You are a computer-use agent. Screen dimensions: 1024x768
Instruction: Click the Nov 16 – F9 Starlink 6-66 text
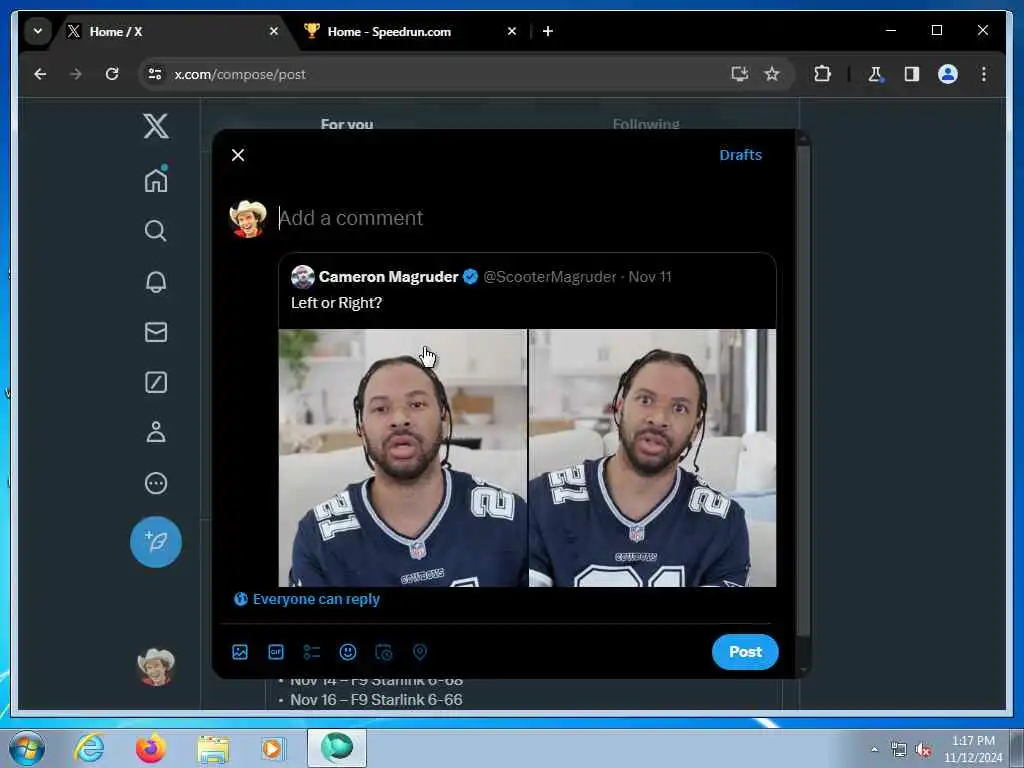376,699
